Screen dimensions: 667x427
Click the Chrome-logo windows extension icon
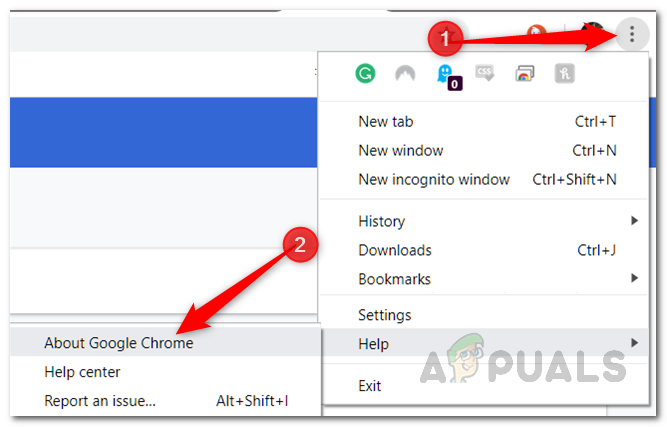pyautogui.click(x=524, y=74)
